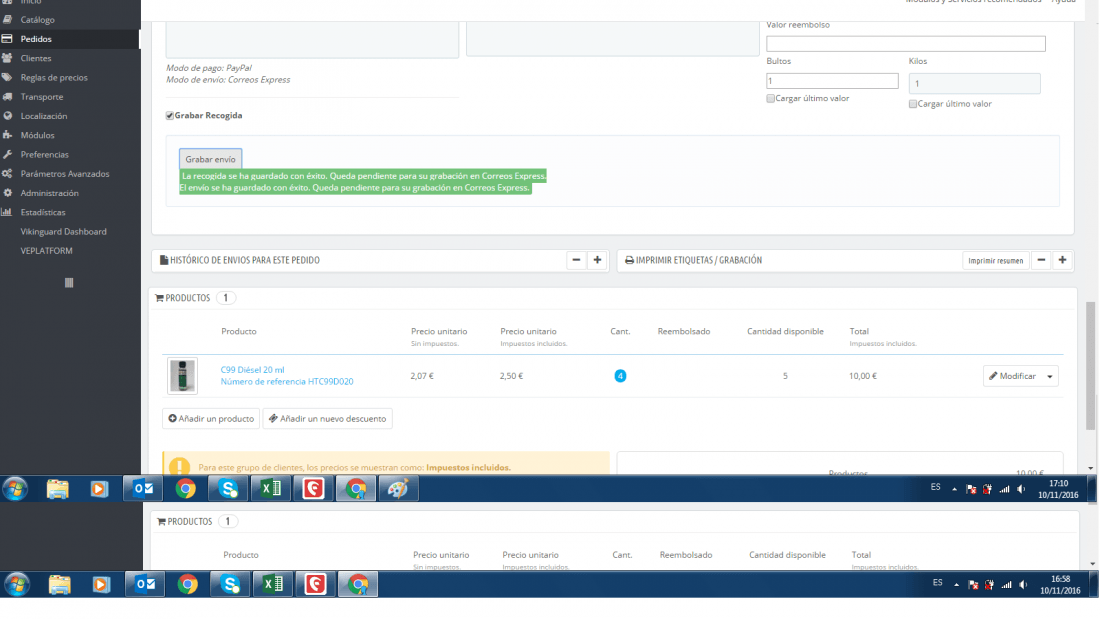Click the Imprimir resumen button
Viewport: 1100px width, 619px height.
[995, 260]
